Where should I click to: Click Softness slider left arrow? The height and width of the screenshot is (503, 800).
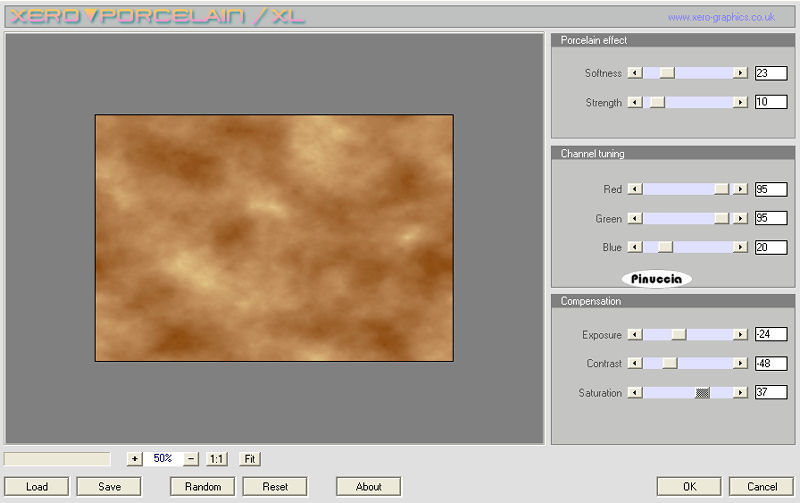coord(635,73)
